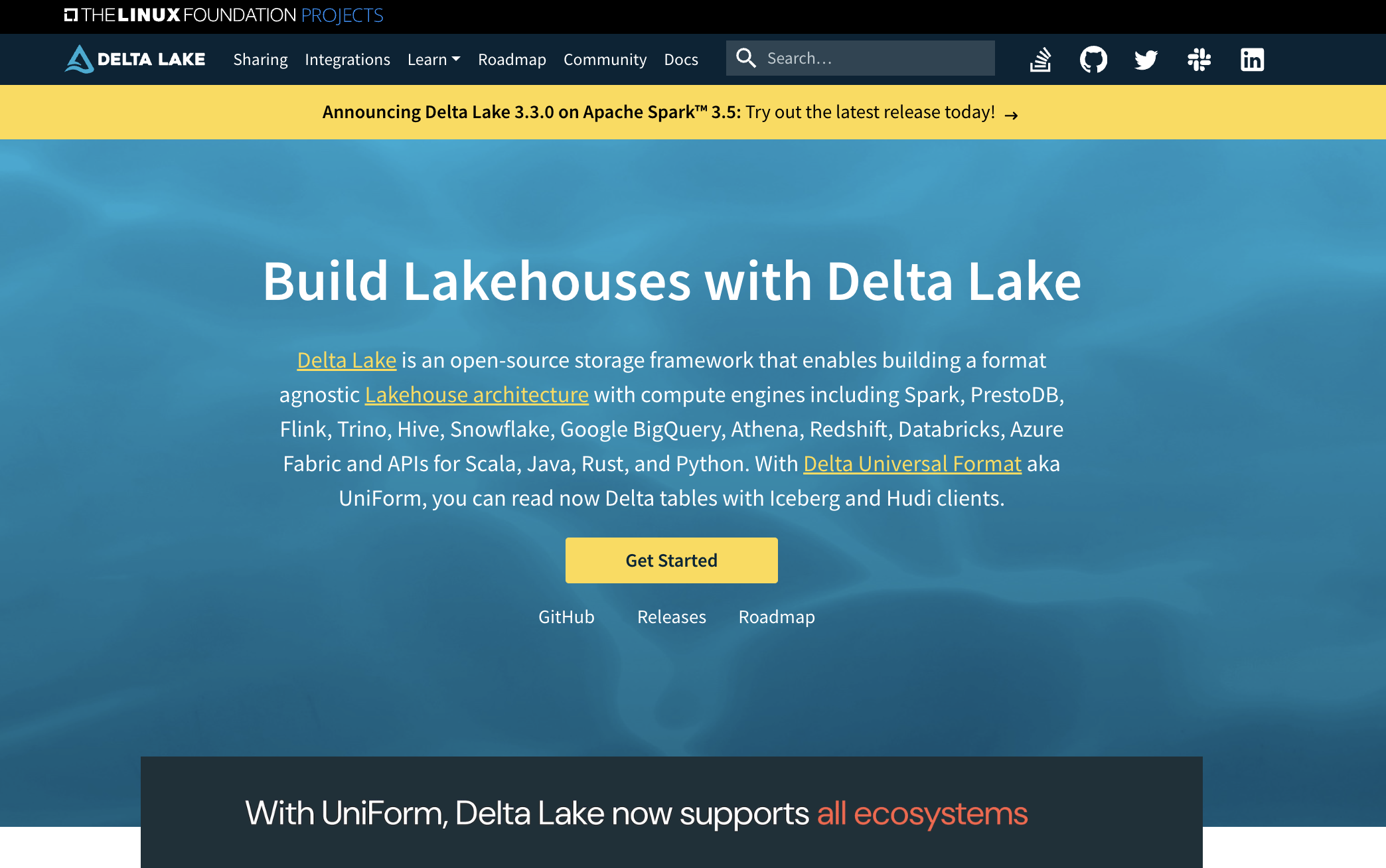Open the Stack Overflow icon link
This screenshot has width=1386, height=868.
1040,59
